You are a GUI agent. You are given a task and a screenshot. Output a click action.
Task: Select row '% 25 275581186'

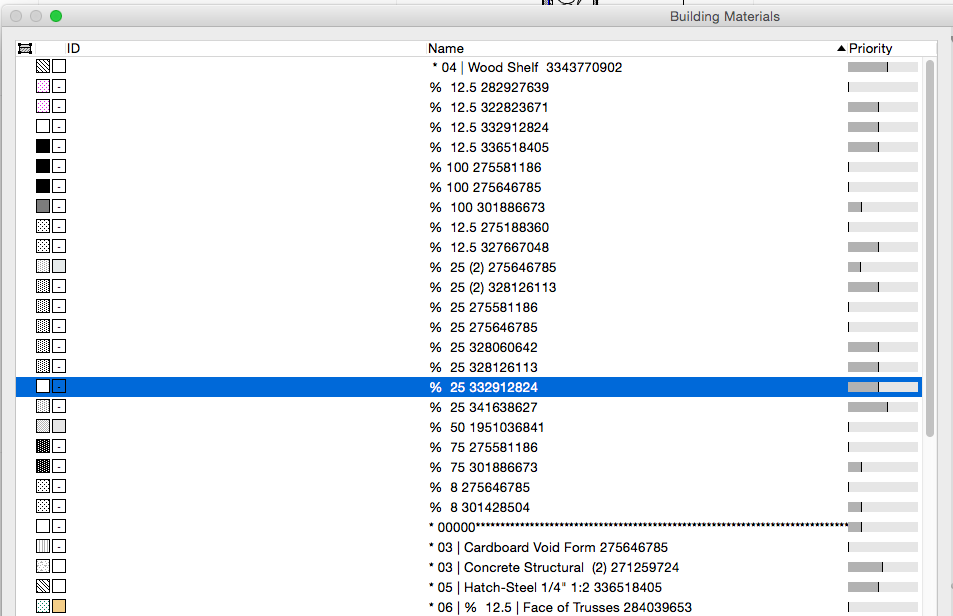469,307
